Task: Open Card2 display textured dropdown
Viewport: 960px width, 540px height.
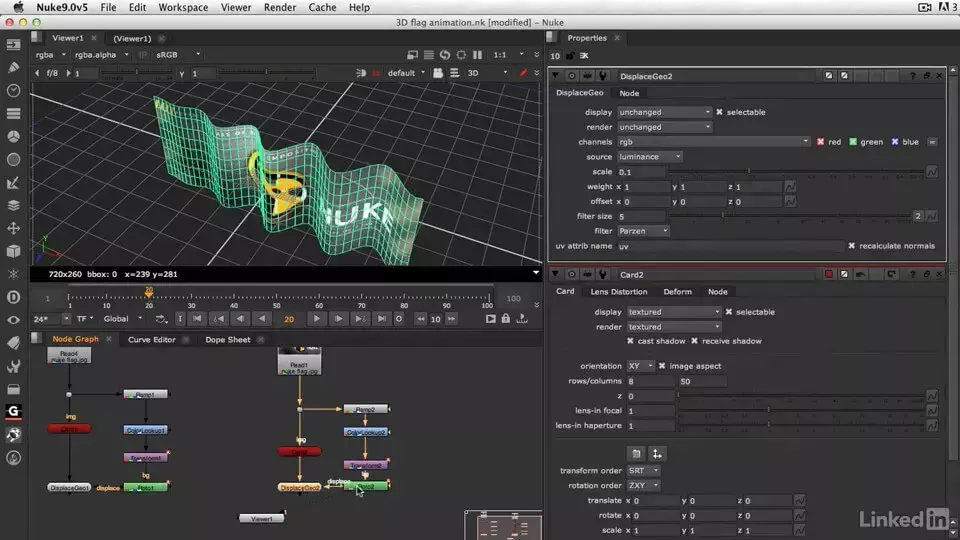Action: pos(674,312)
